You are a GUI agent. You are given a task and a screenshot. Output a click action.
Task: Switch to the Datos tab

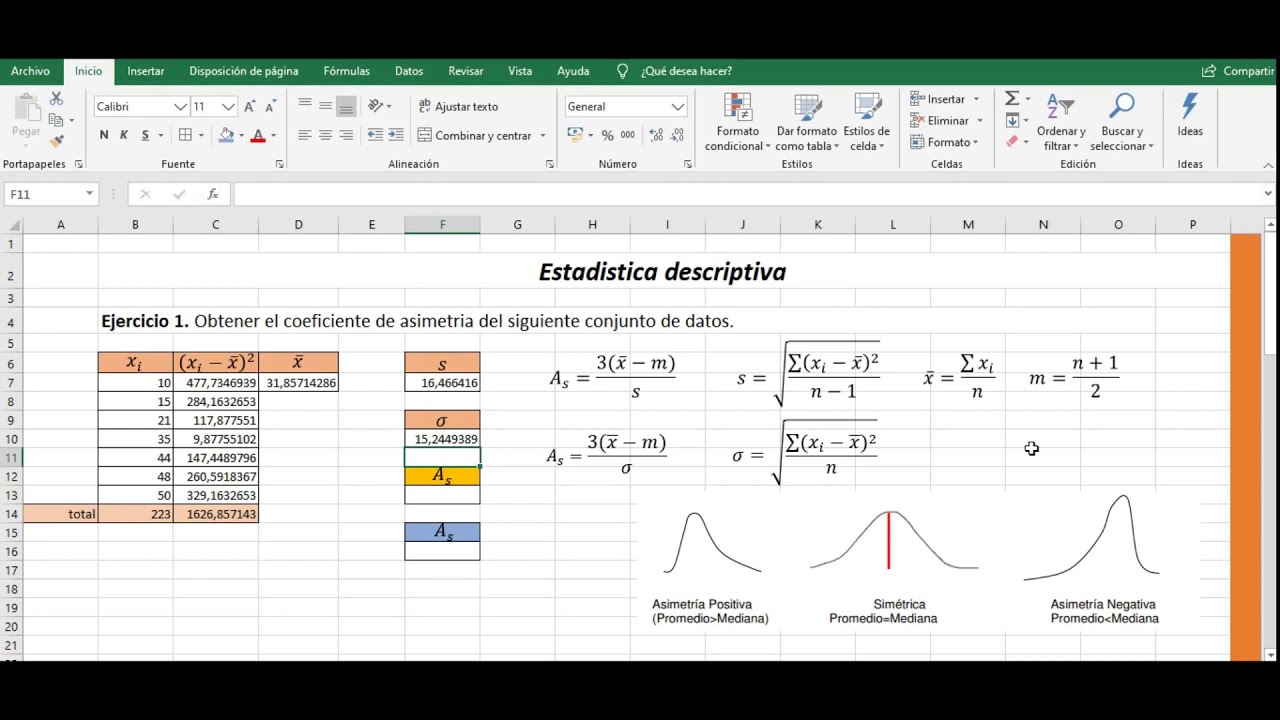click(409, 71)
